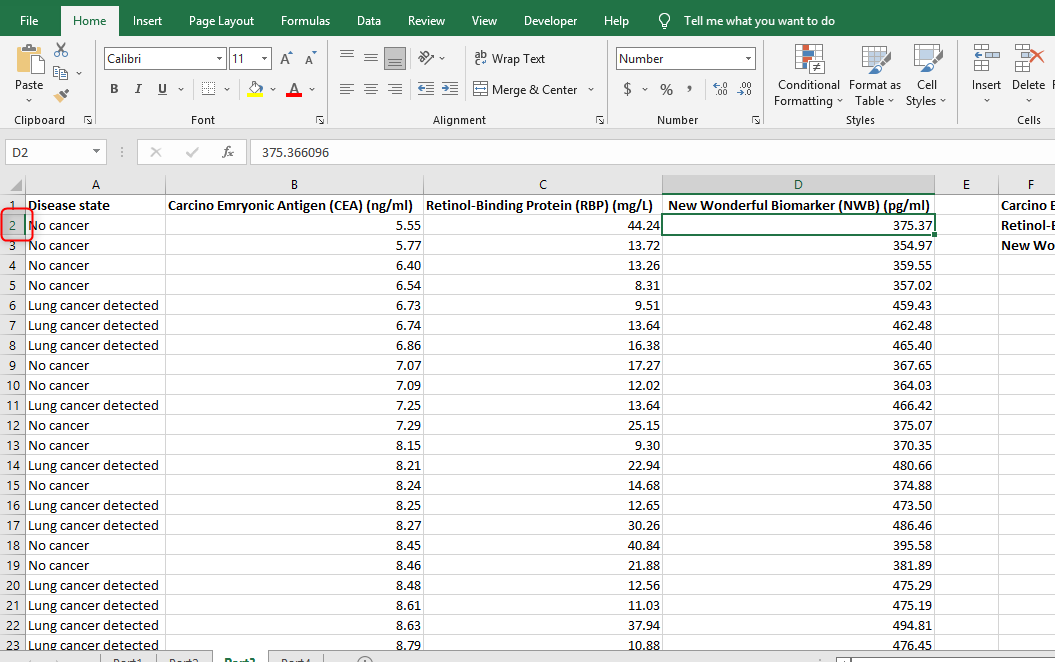Open the Calibri font name dropdown

pos(219,59)
